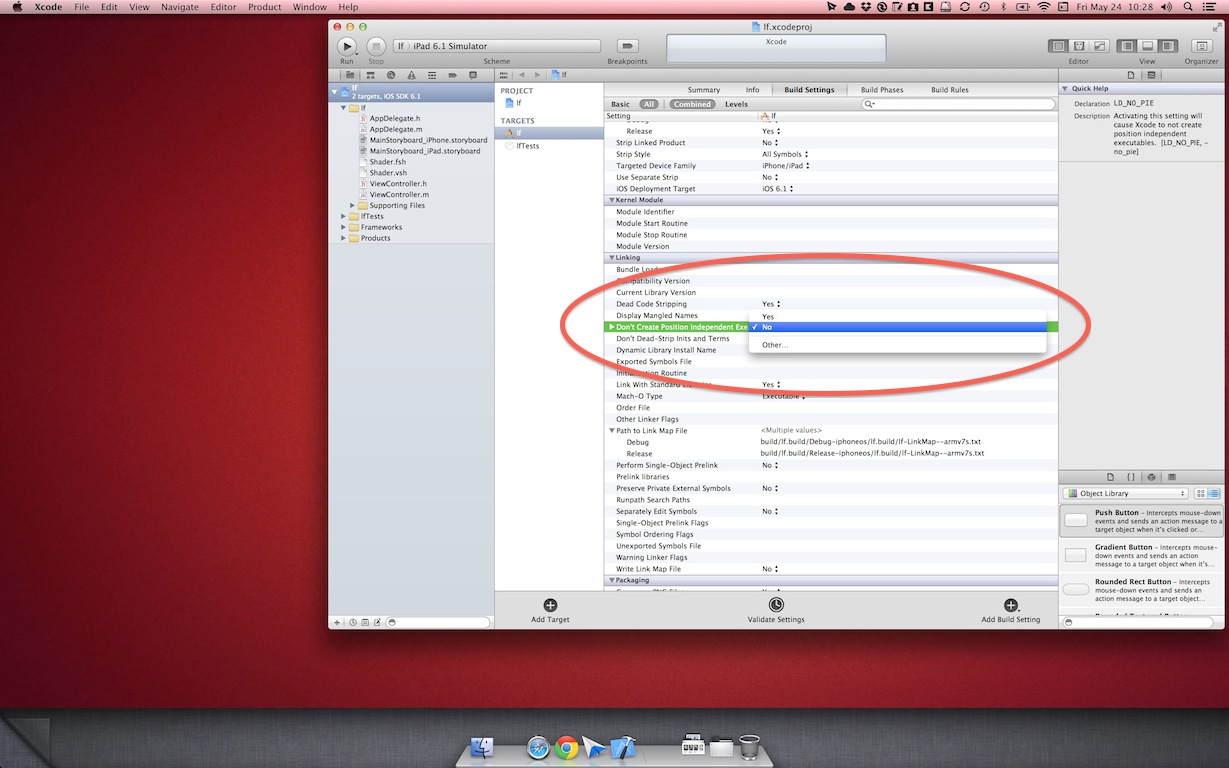The width and height of the screenshot is (1229, 768).
Task: Switch to the Assistant editor
Action: pyautogui.click(x=1079, y=46)
